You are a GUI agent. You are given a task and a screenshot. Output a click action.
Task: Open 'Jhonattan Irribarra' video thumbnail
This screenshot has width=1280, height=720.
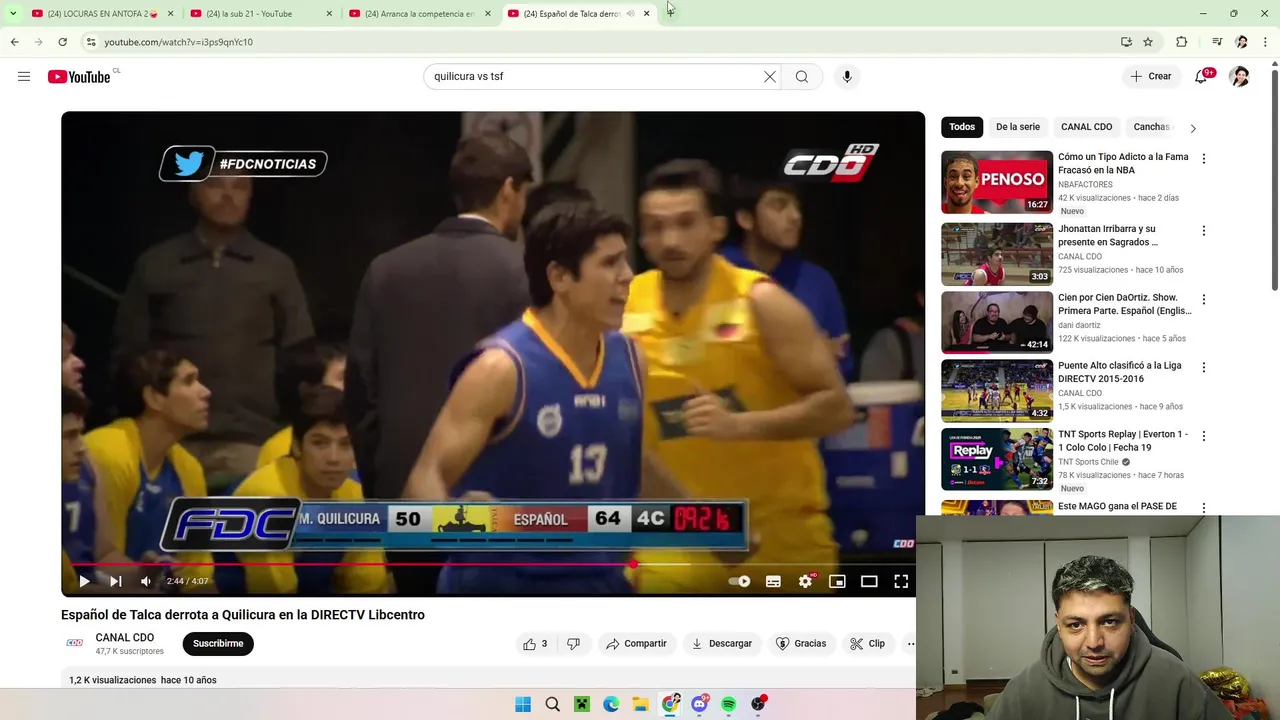(997, 254)
